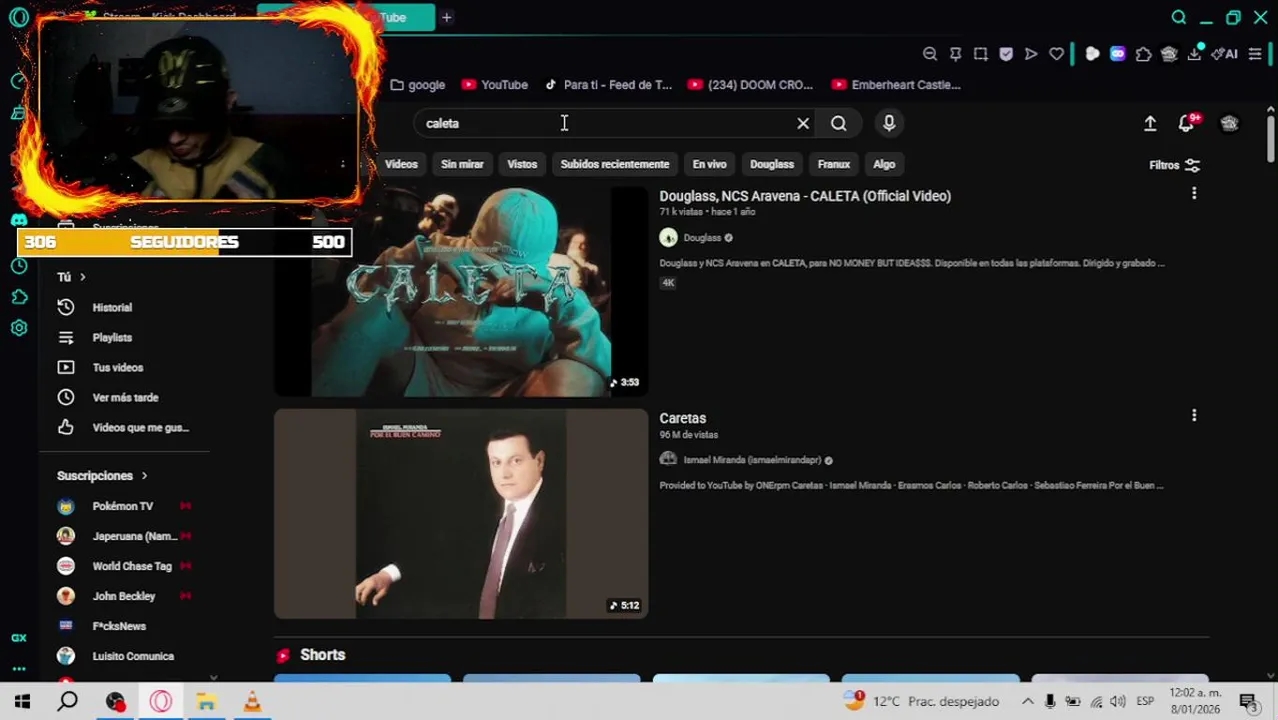This screenshot has height=720, width=1278.
Task: Add page to bookmarks with heart icon
Action: 1057,54
